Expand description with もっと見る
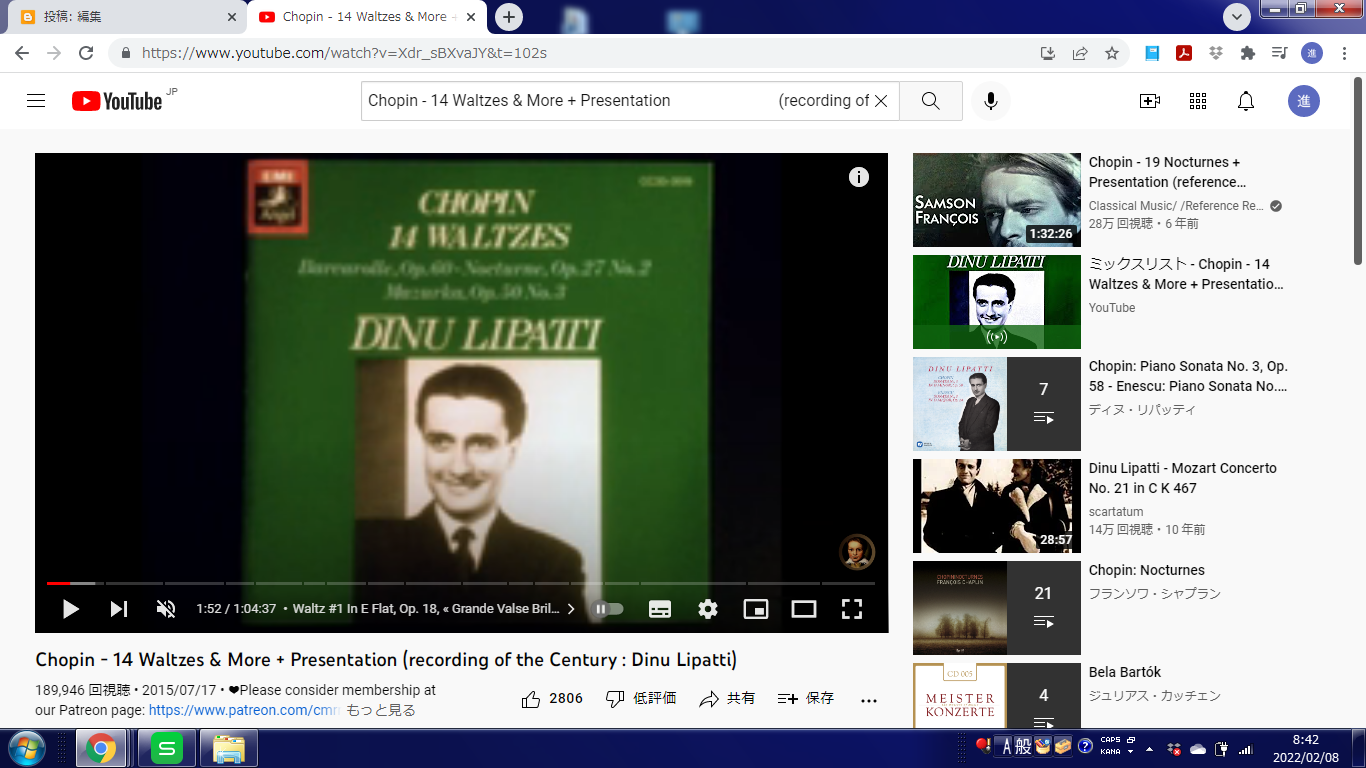 point(381,710)
